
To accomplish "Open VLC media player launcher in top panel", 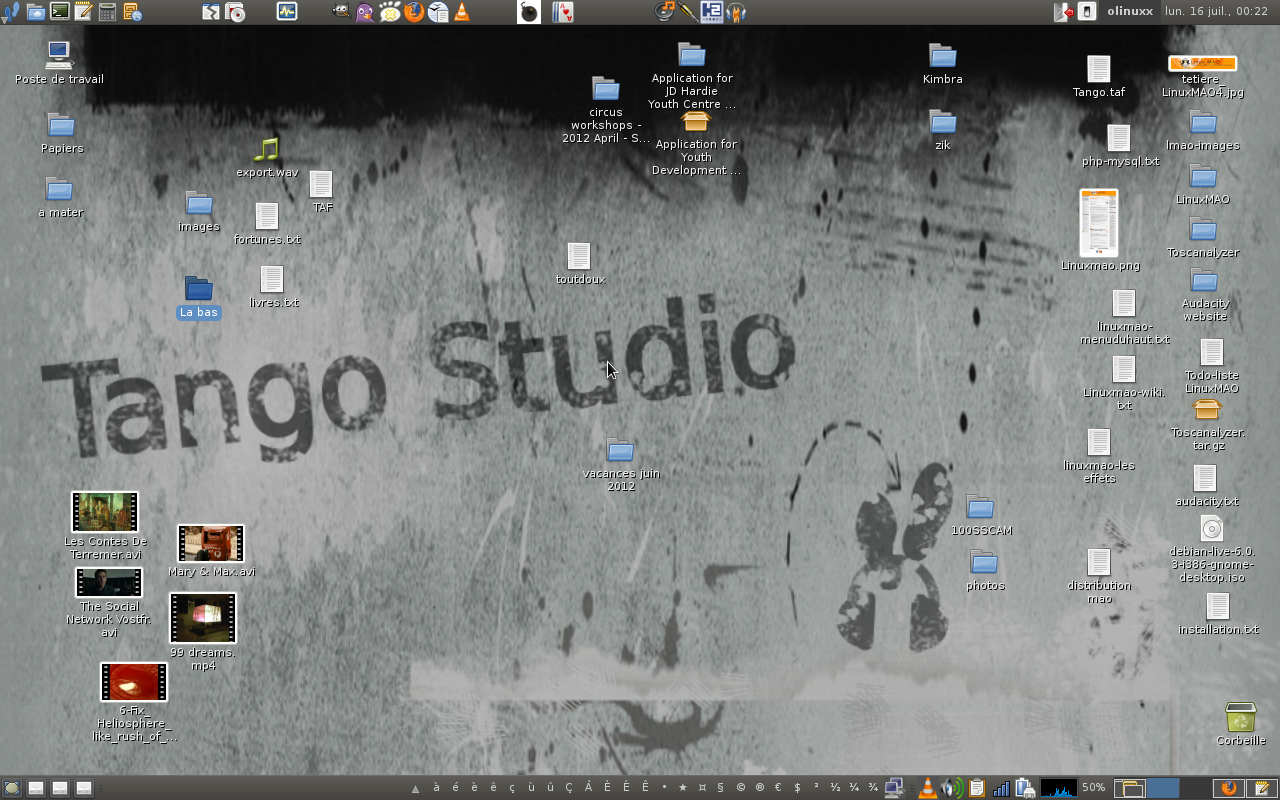I will (x=461, y=12).
